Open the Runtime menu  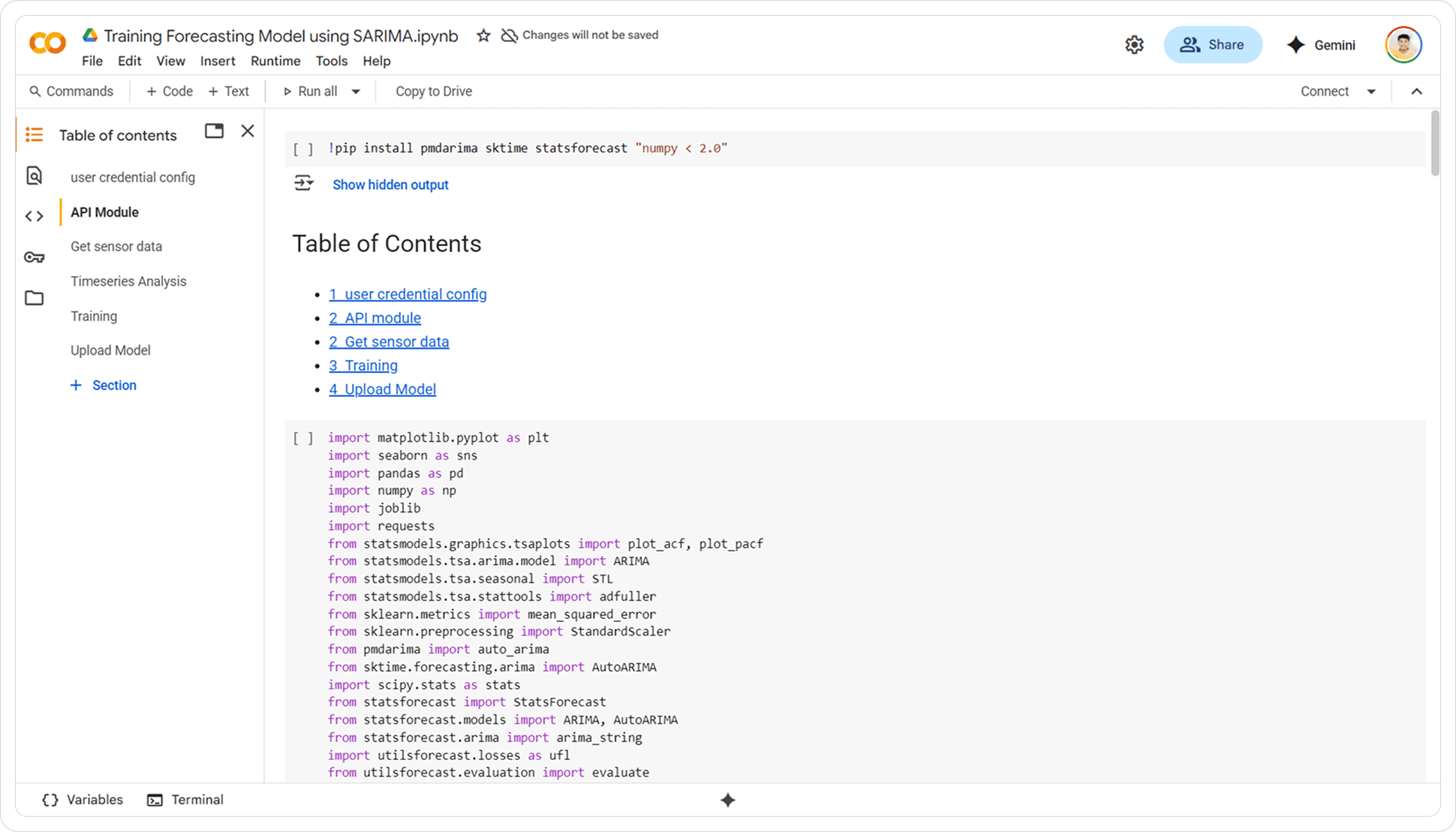(275, 61)
